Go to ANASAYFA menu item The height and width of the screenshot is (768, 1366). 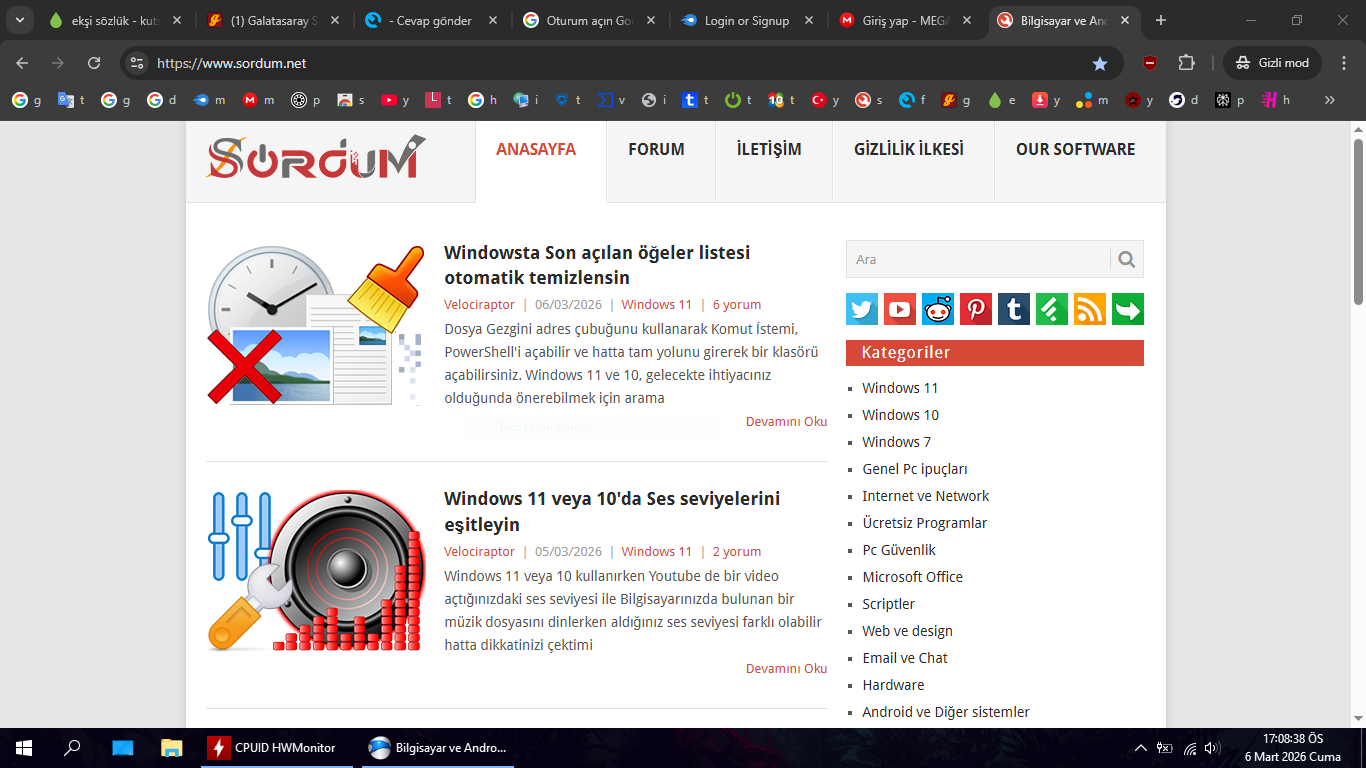point(536,150)
